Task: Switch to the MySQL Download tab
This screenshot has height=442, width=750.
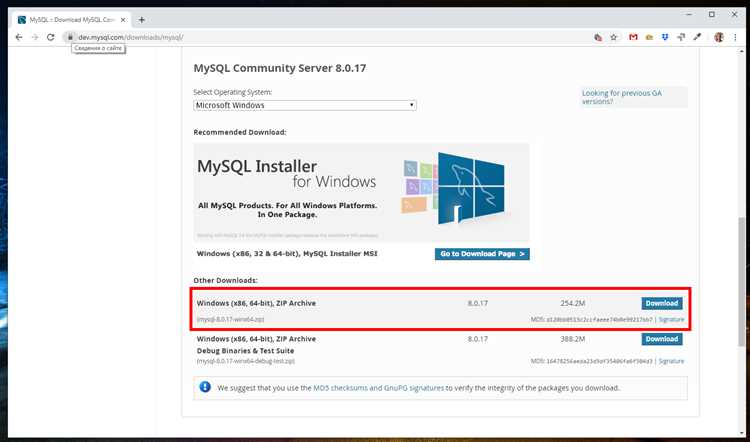Action: pos(72,20)
